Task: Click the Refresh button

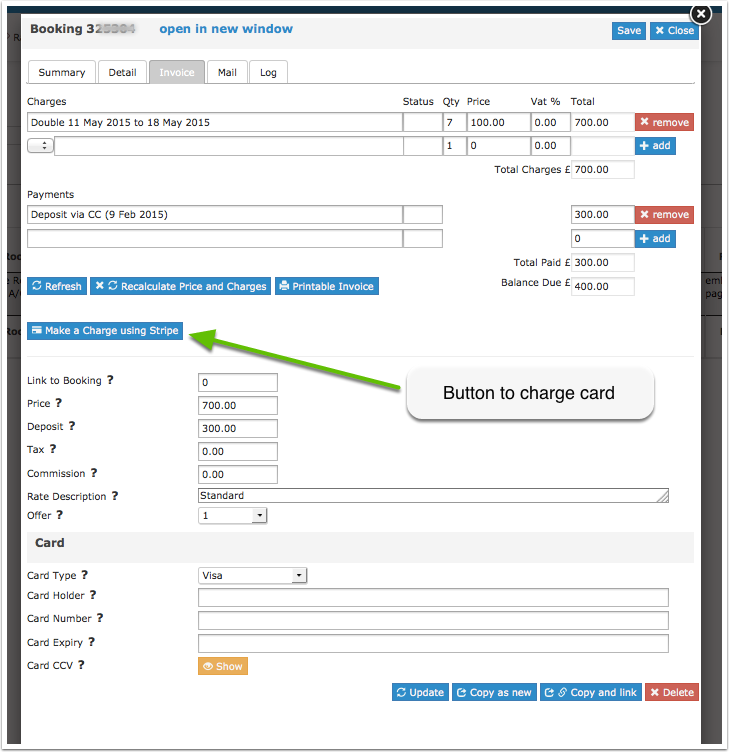Action: click(x=57, y=286)
